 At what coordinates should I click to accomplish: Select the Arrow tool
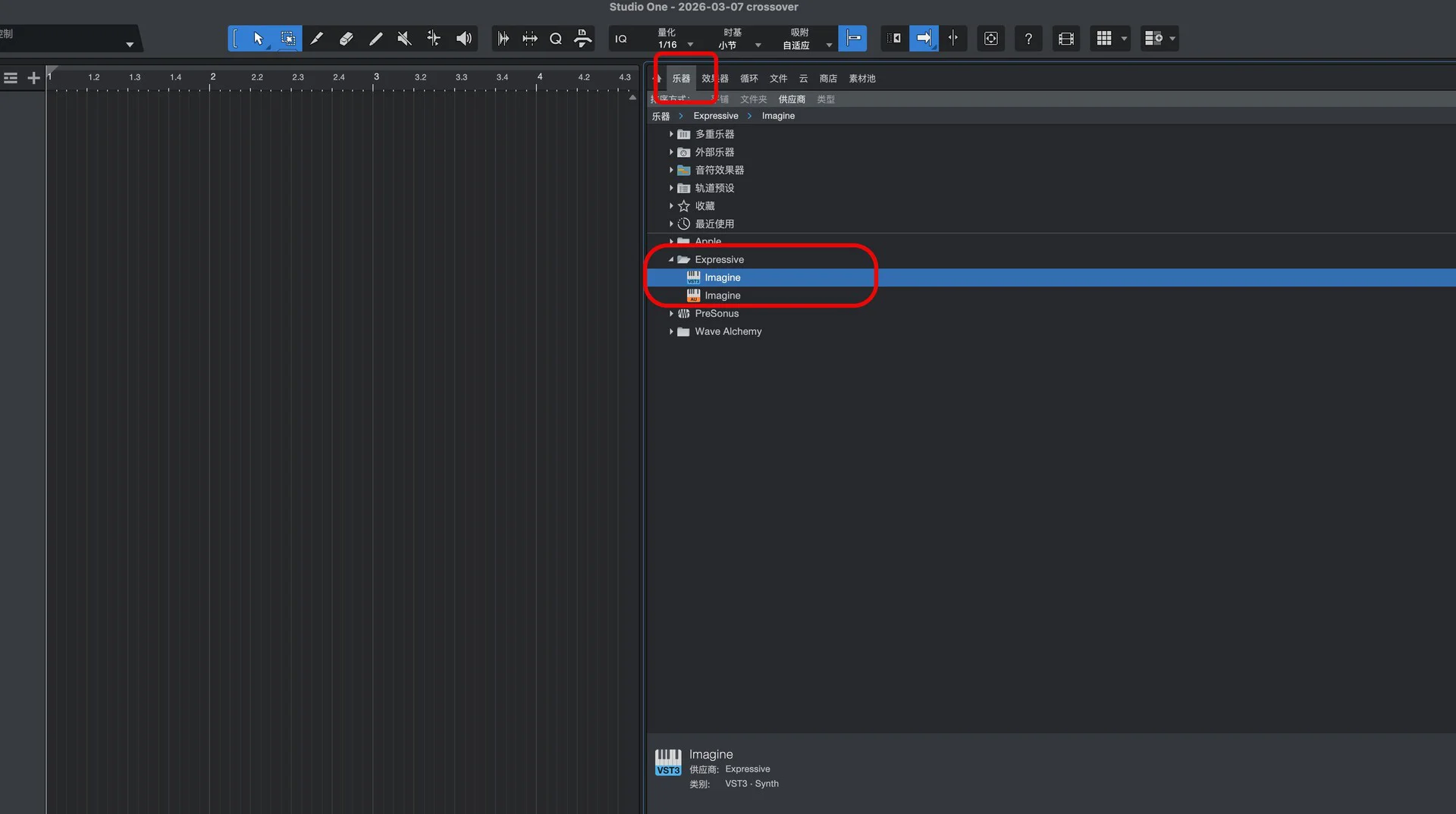pos(258,39)
